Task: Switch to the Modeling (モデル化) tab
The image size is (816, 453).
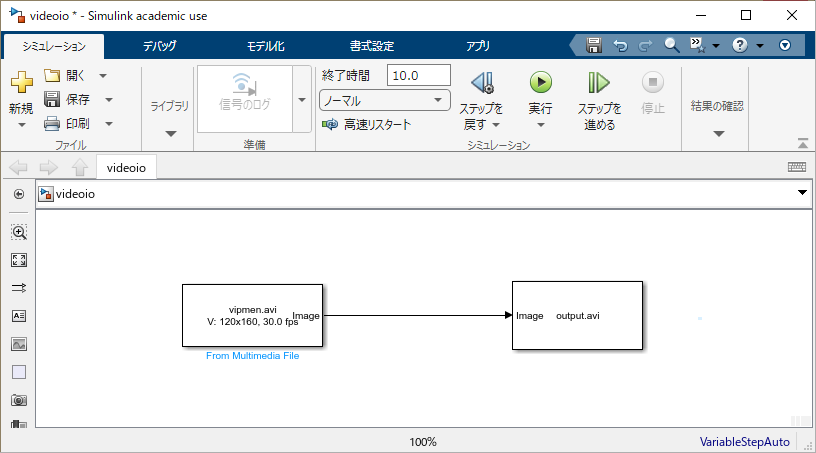Action: [x=265, y=46]
